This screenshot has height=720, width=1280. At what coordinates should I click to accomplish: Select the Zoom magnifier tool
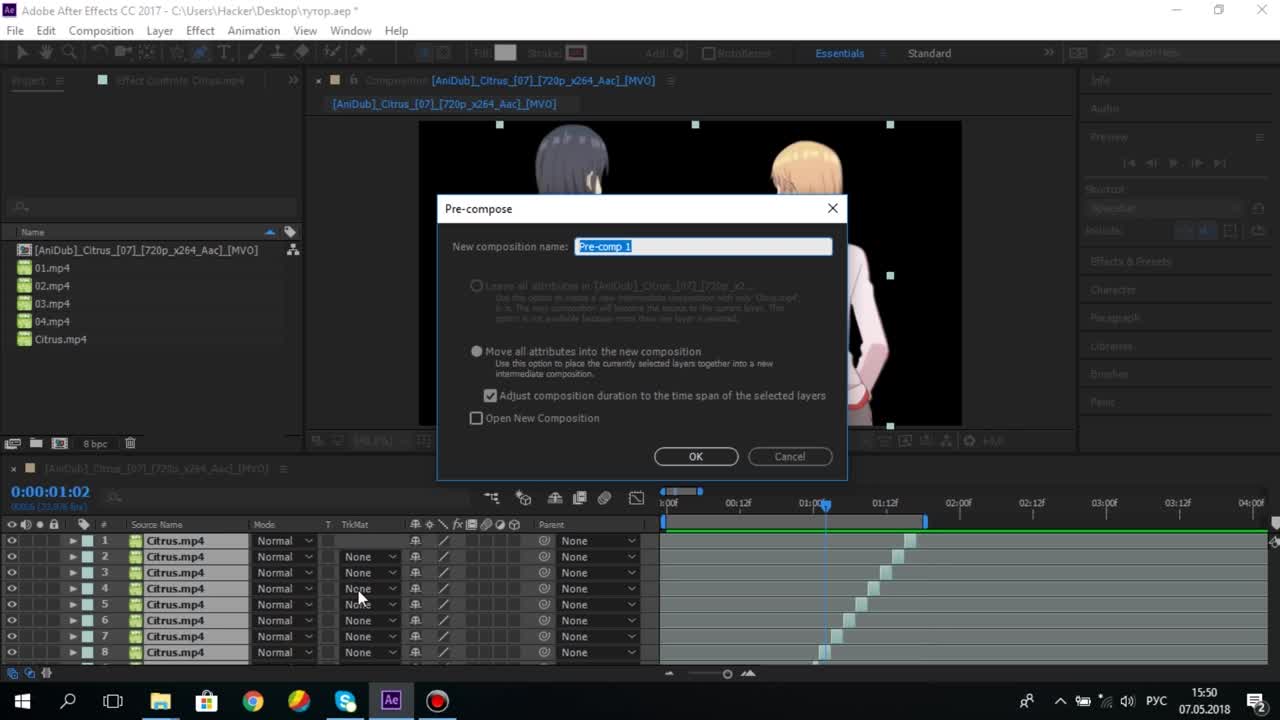[70, 53]
